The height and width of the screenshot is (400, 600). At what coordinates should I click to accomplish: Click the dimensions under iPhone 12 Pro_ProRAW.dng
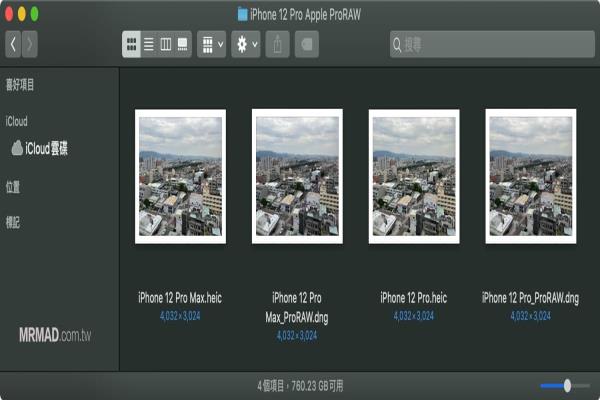click(x=530, y=316)
